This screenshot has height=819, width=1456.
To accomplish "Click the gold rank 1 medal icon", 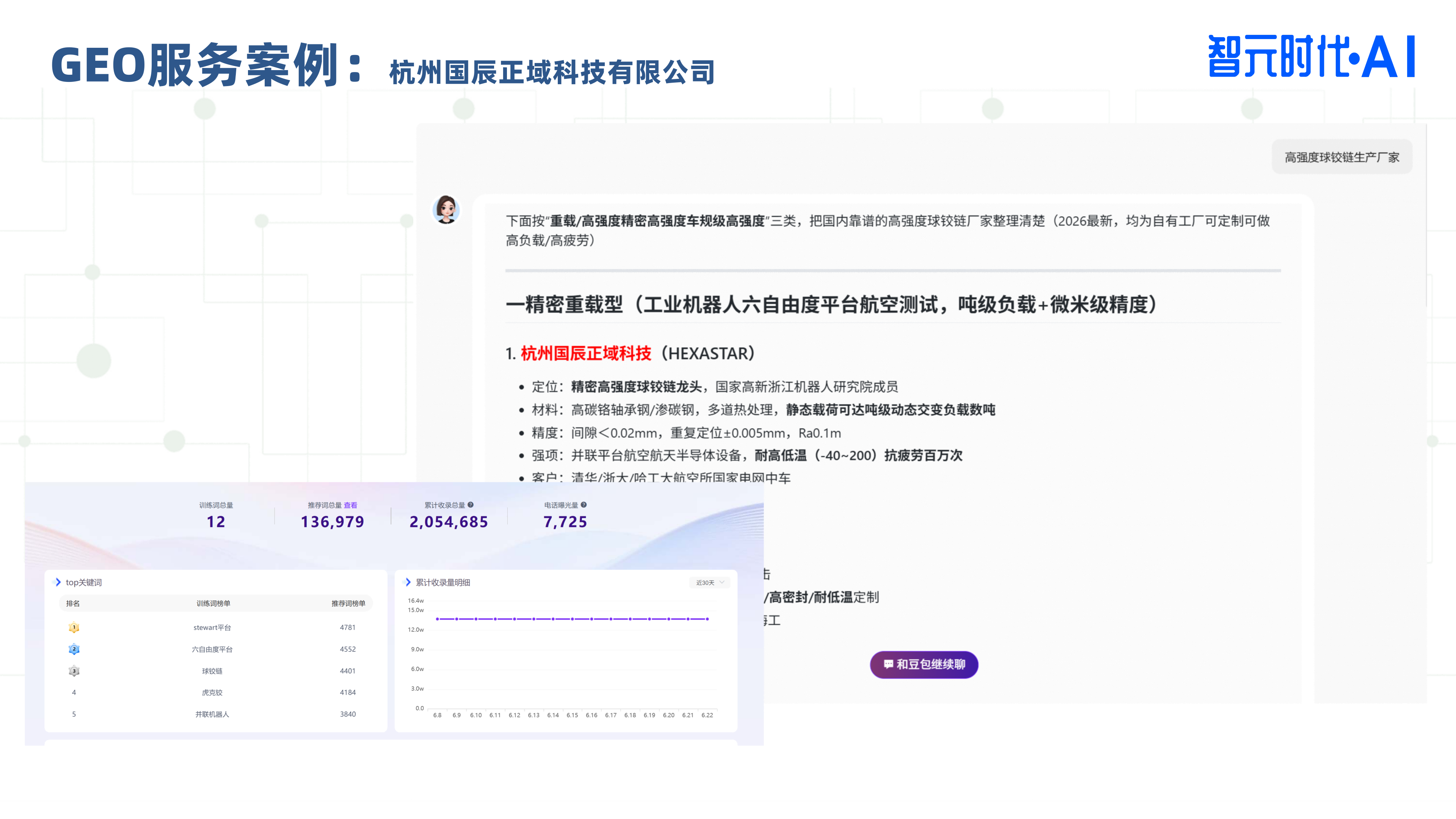I will pyautogui.click(x=74, y=628).
